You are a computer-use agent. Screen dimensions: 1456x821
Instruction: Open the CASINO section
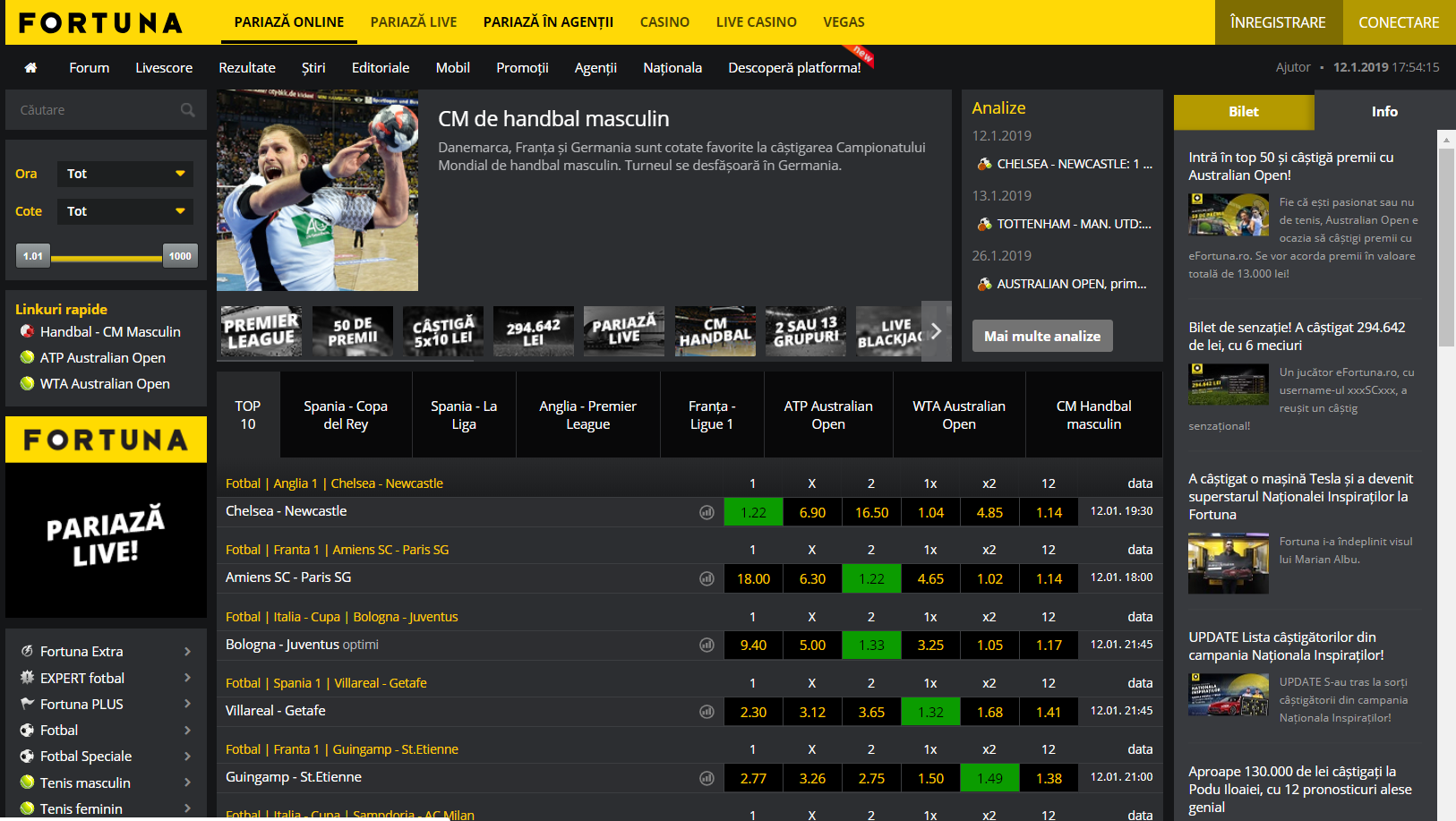tap(664, 22)
